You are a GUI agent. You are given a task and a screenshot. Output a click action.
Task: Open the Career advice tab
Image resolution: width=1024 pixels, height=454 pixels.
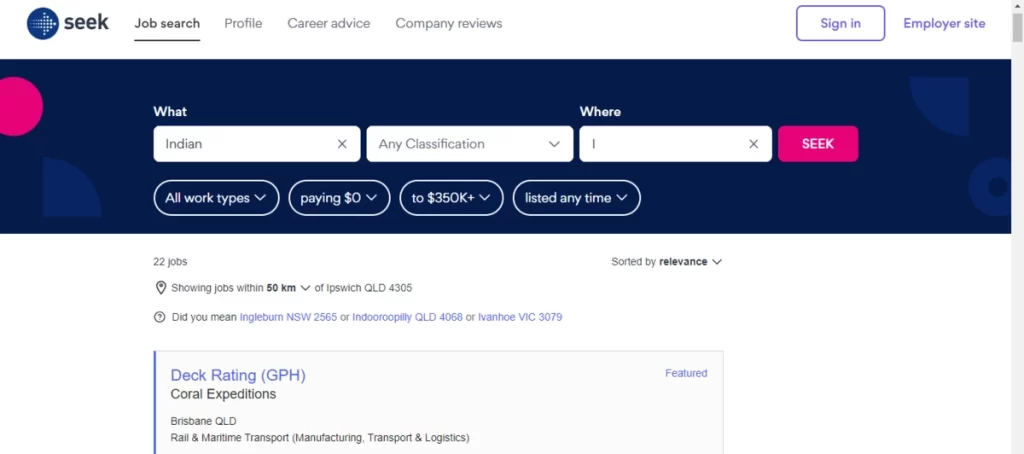pyautogui.click(x=328, y=23)
